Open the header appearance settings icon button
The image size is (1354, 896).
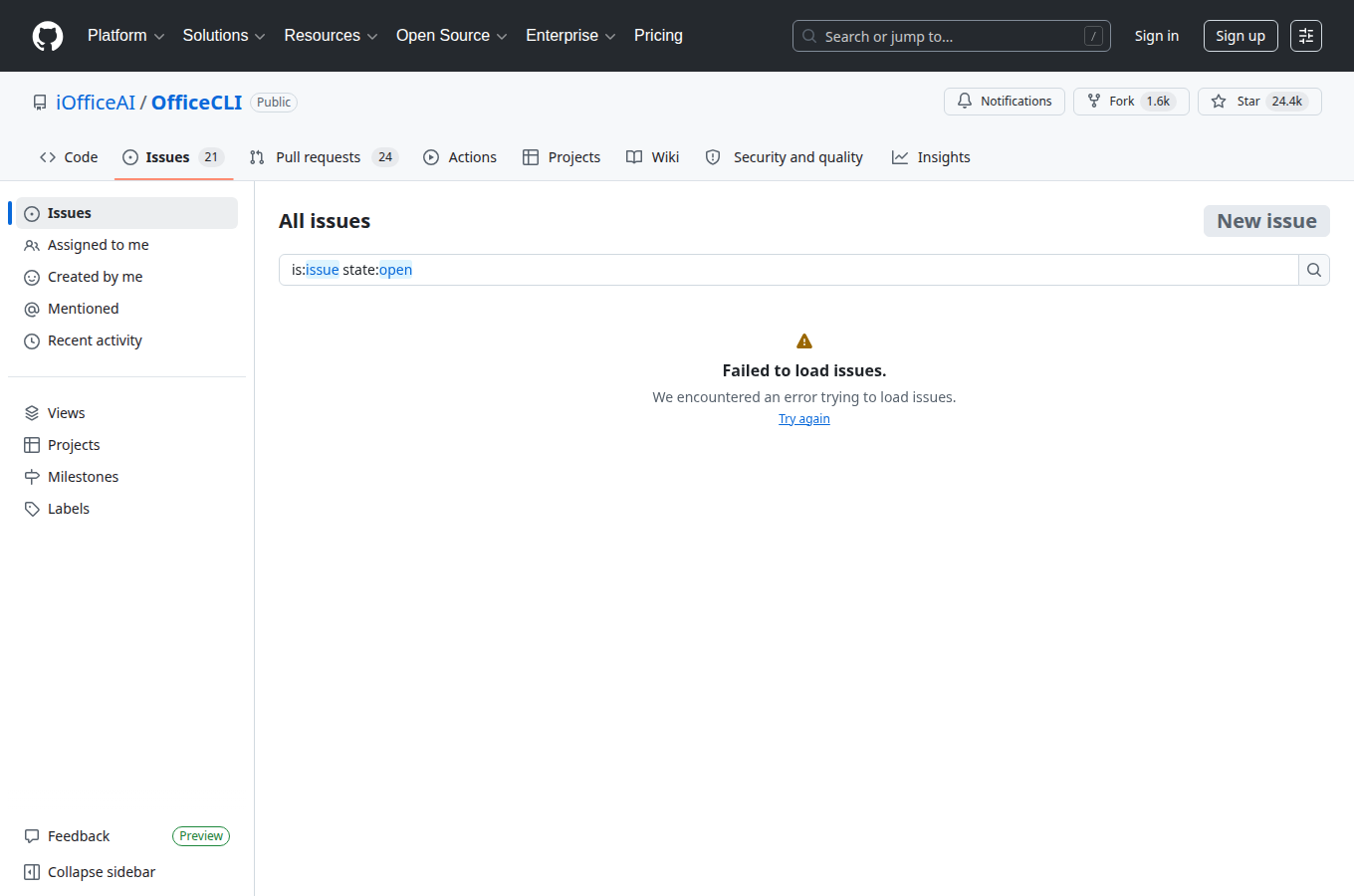tap(1306, 36)
